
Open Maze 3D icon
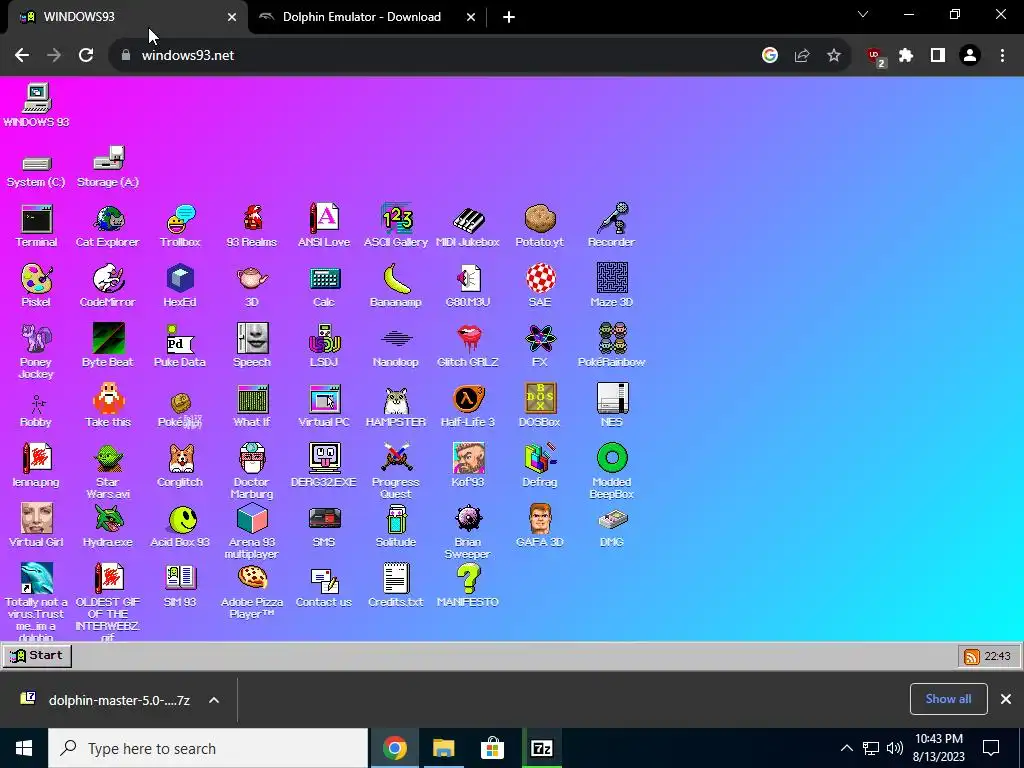[611, 286]
